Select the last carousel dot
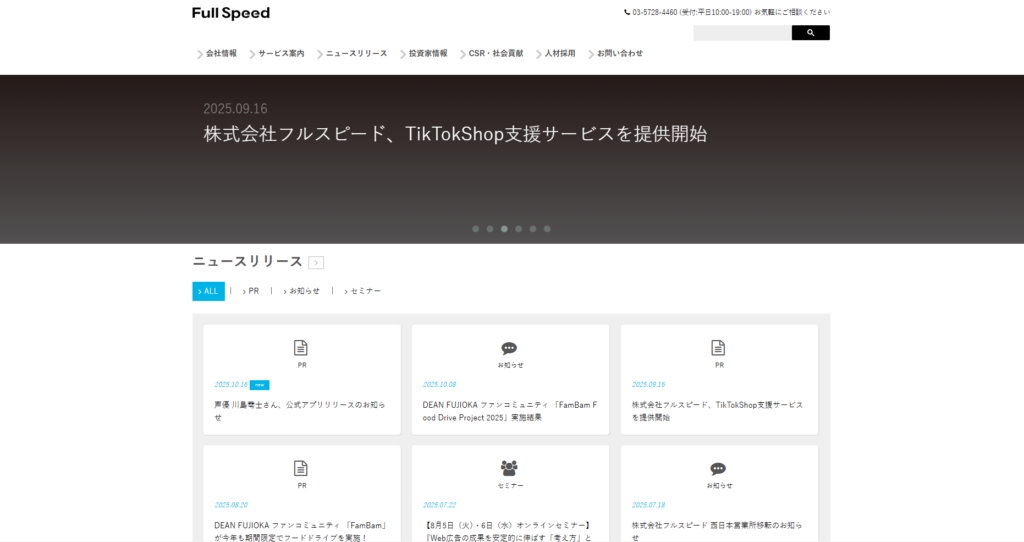Viewport: 1024px width, 542px height. point(547,229)
